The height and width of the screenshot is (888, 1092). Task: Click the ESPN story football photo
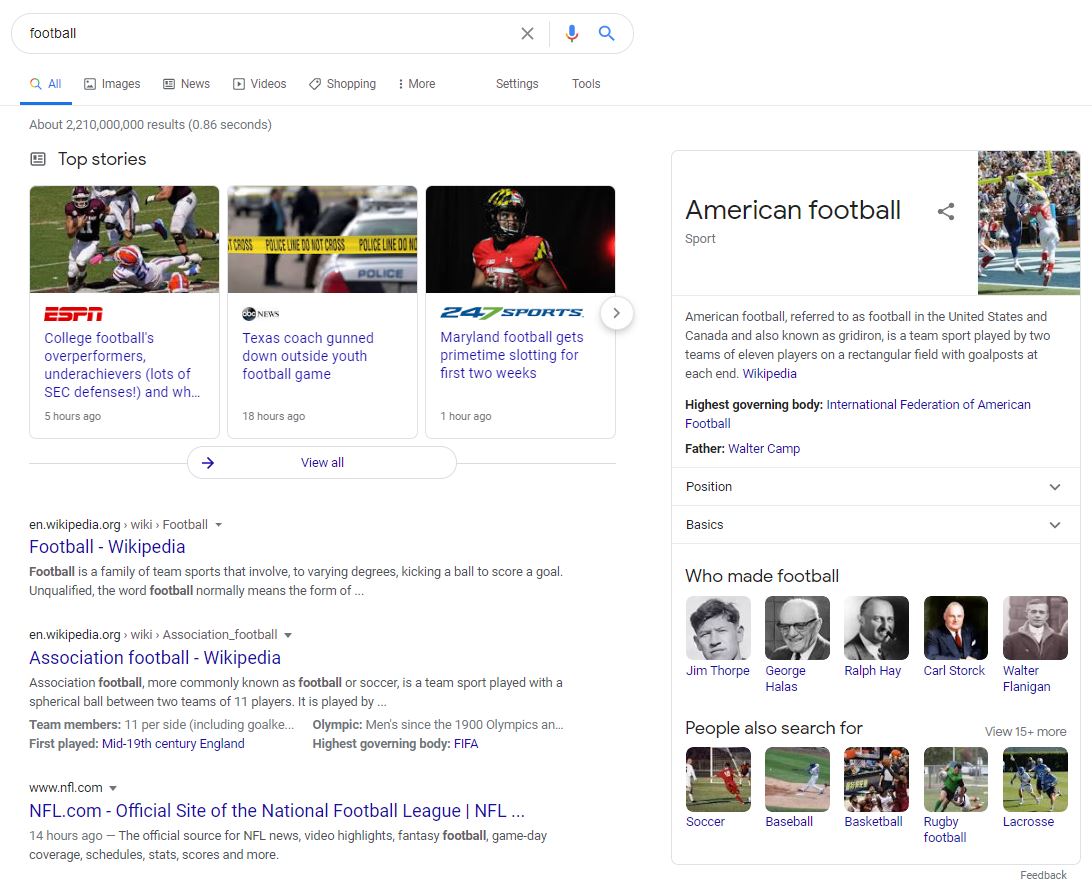click(125, 240)
